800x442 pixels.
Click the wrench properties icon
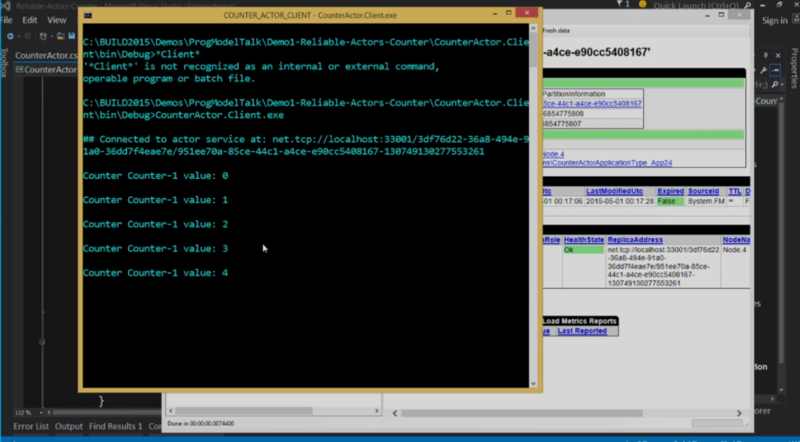click(x=763, y=70)
